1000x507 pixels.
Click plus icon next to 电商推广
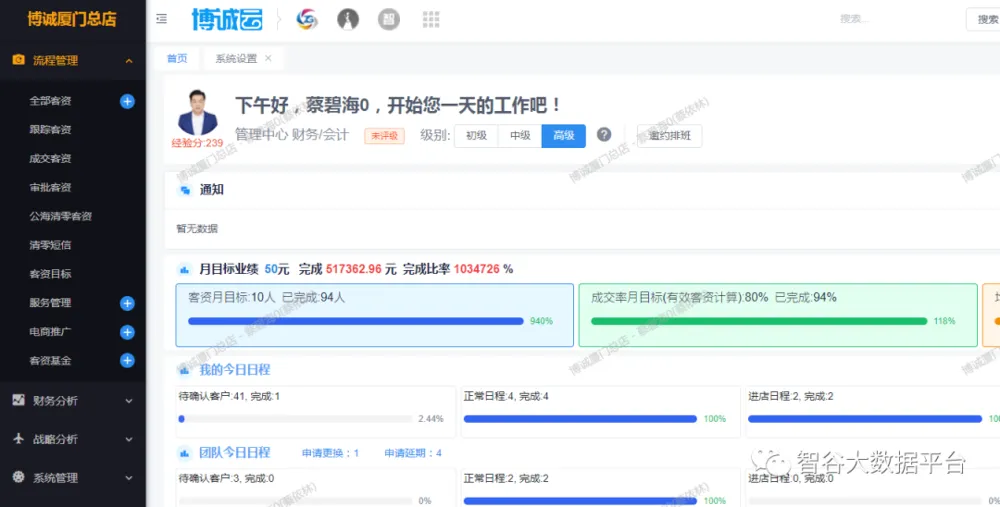click(x=127, y=332)
